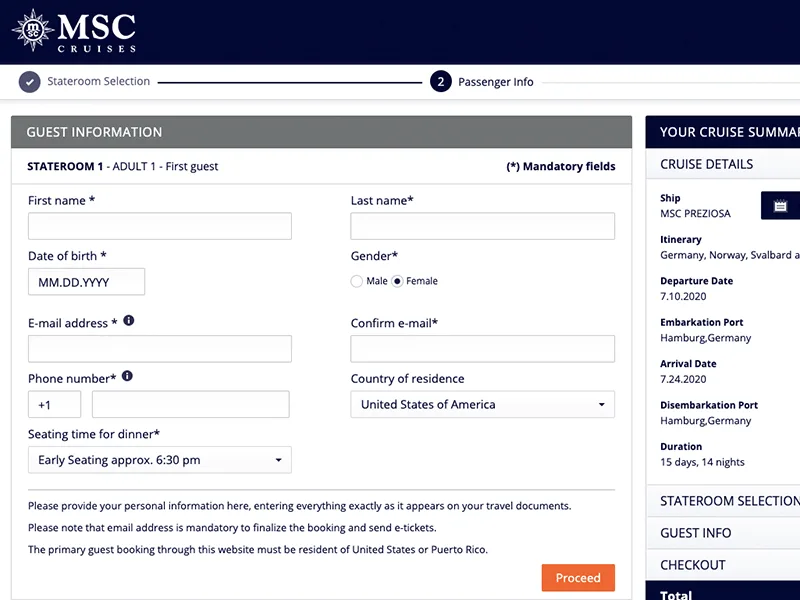Click the Date of birth MM.DD.YYYY field
Image resolution: width=800 pixels, height=600 pixels.
click(x=86, y=282)
